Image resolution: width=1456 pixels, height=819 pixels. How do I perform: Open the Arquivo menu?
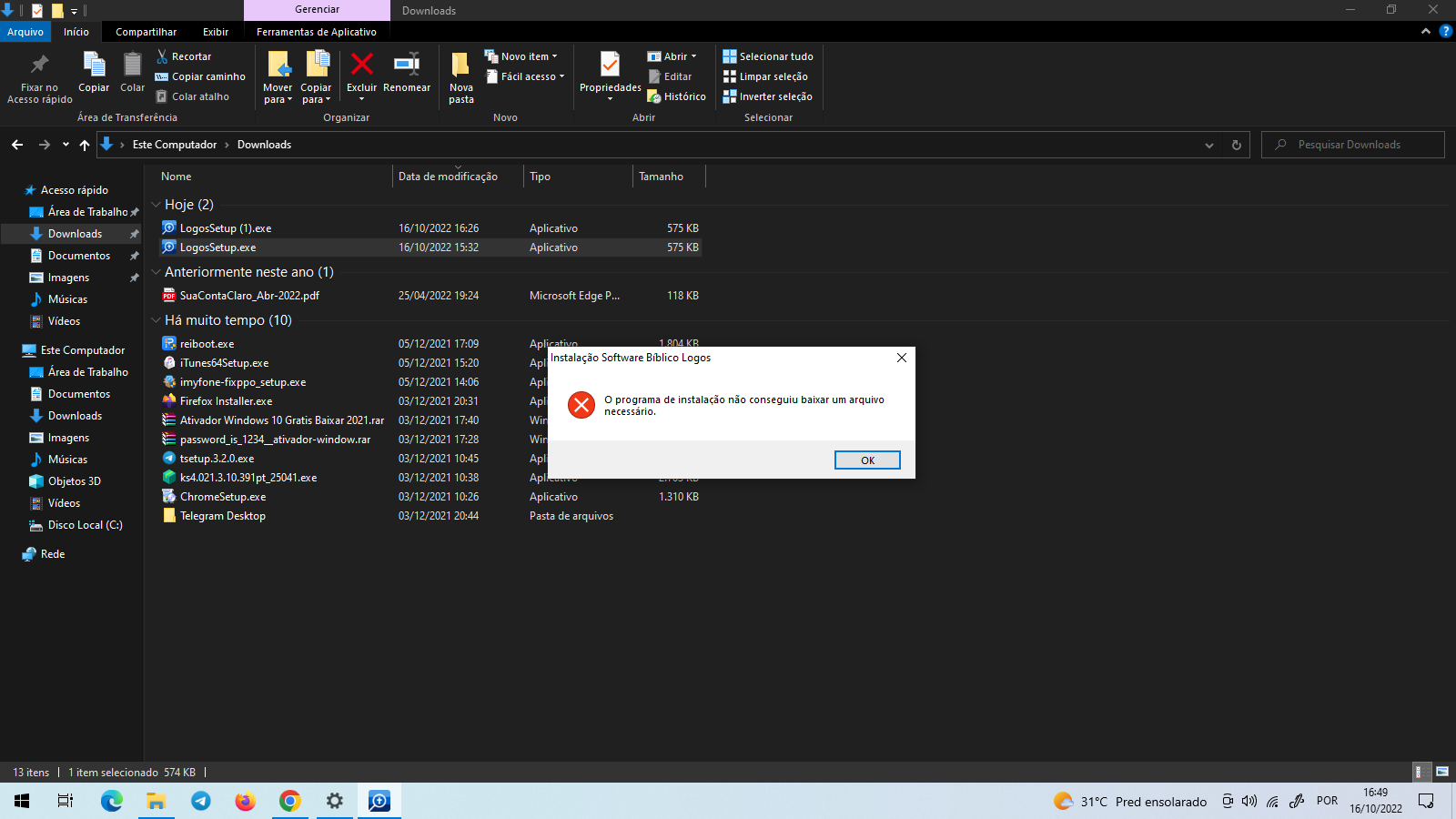[25, 32]
